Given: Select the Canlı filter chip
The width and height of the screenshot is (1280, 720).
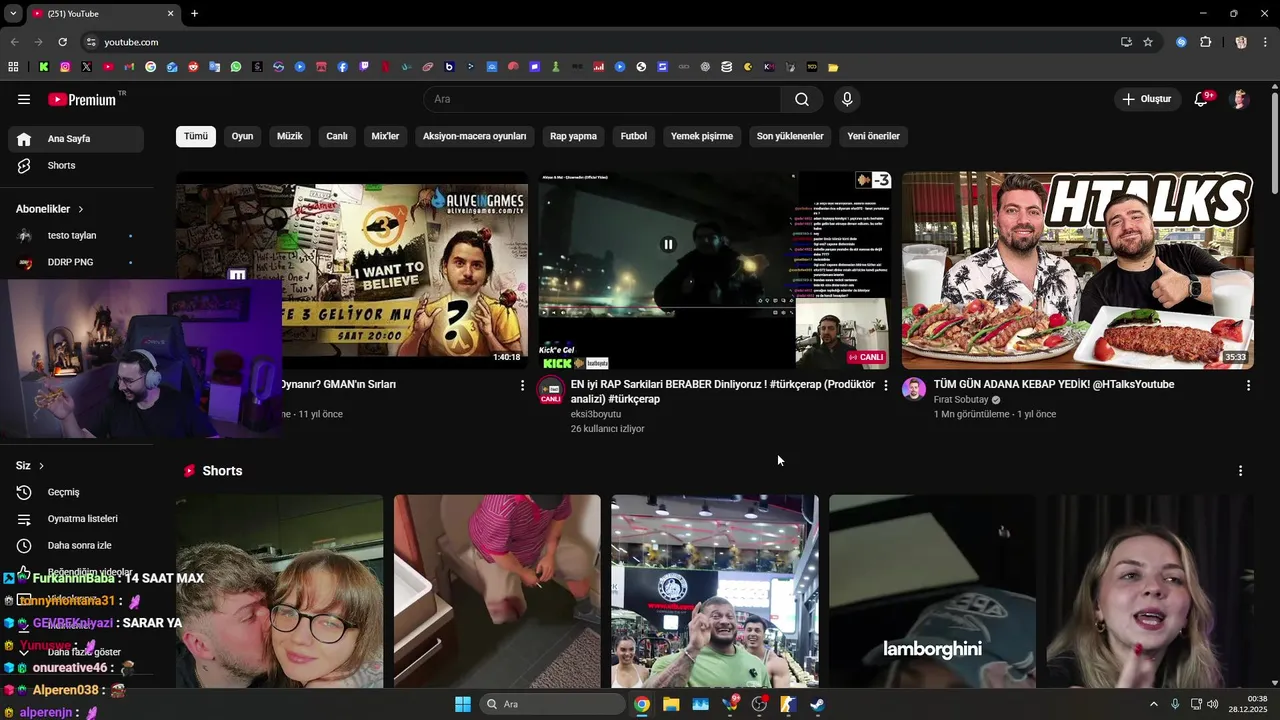Looking at the screenshot, I should coord(337,136).
